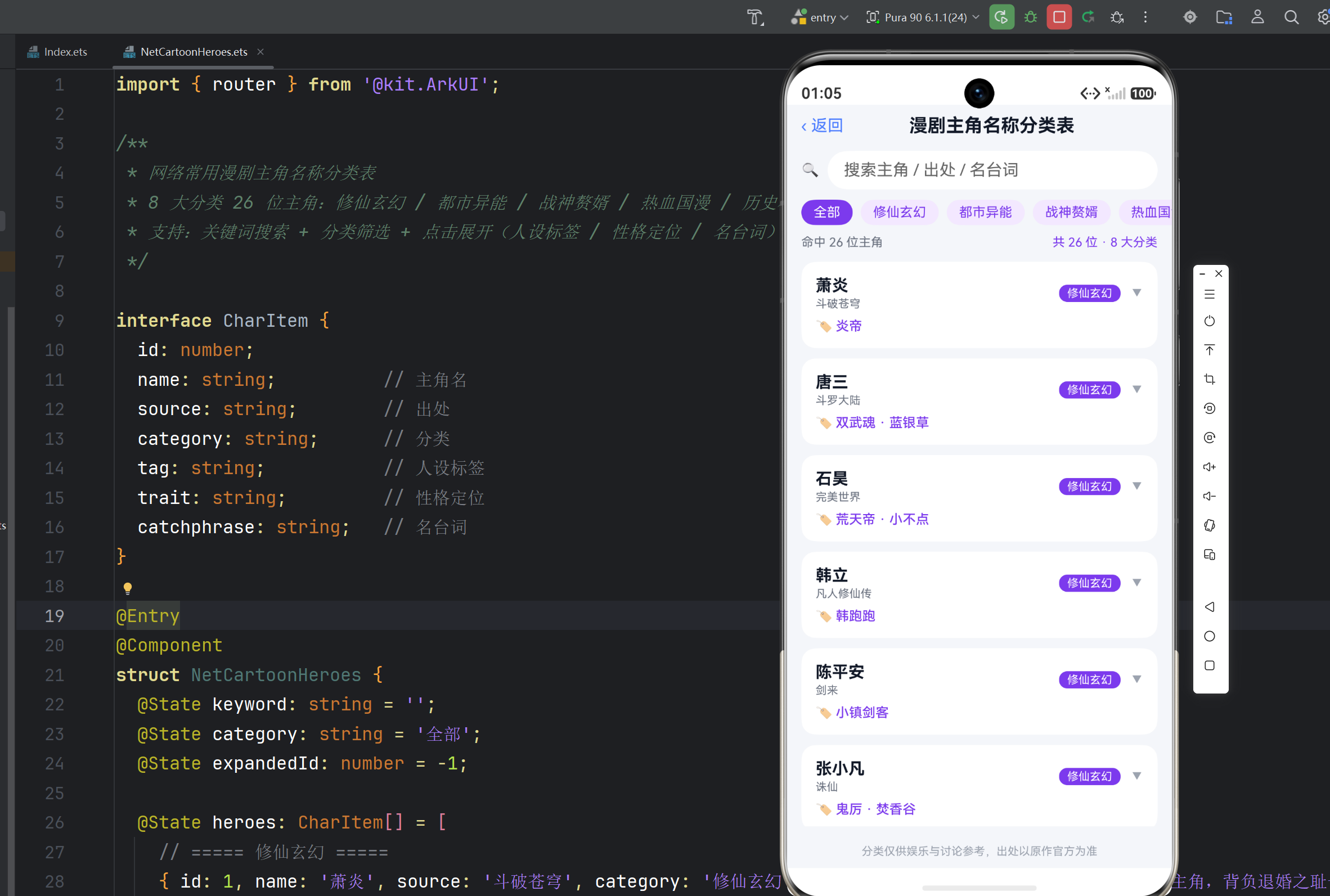The image size is (1330, 896).
Task: Filter by the 战神赘婿 category chip
Action: click(1071, 212)
